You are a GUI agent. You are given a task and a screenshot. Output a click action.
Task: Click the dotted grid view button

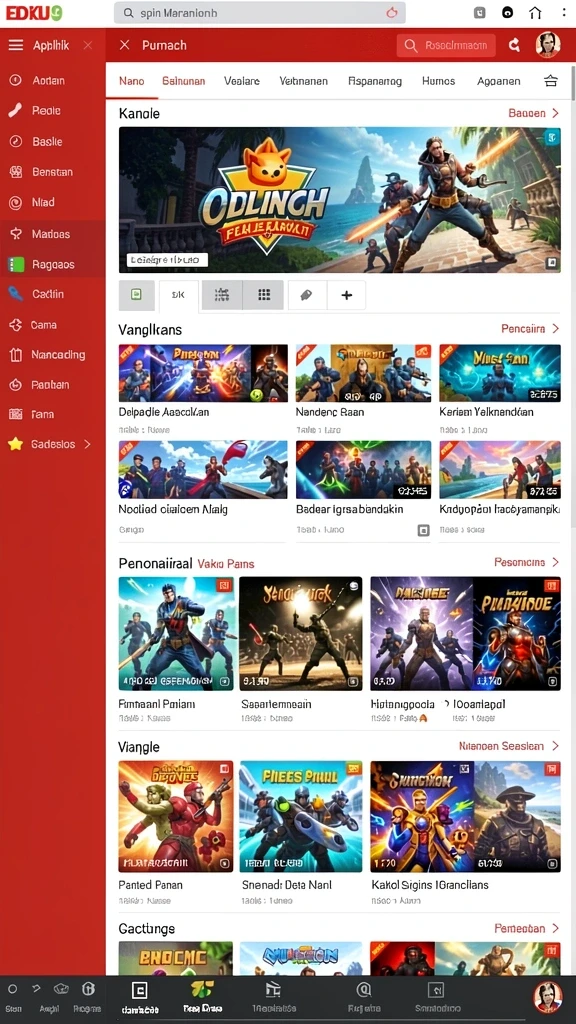coord(264,295)
